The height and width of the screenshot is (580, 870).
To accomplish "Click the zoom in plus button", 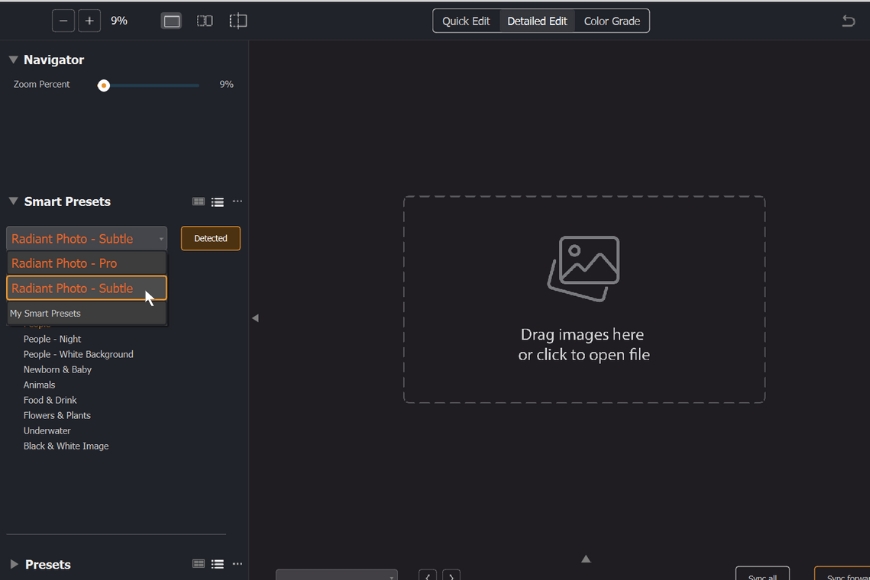I will [x=89, y=21].
